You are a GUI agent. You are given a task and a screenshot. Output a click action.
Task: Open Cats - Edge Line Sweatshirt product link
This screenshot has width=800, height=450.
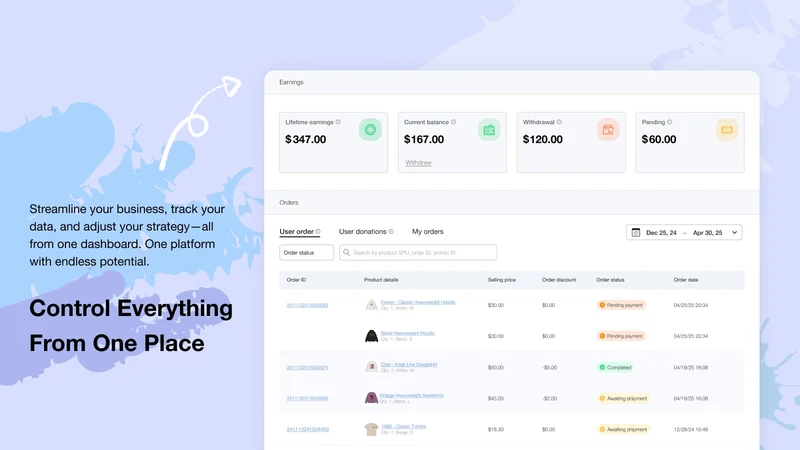pos(409,364)
